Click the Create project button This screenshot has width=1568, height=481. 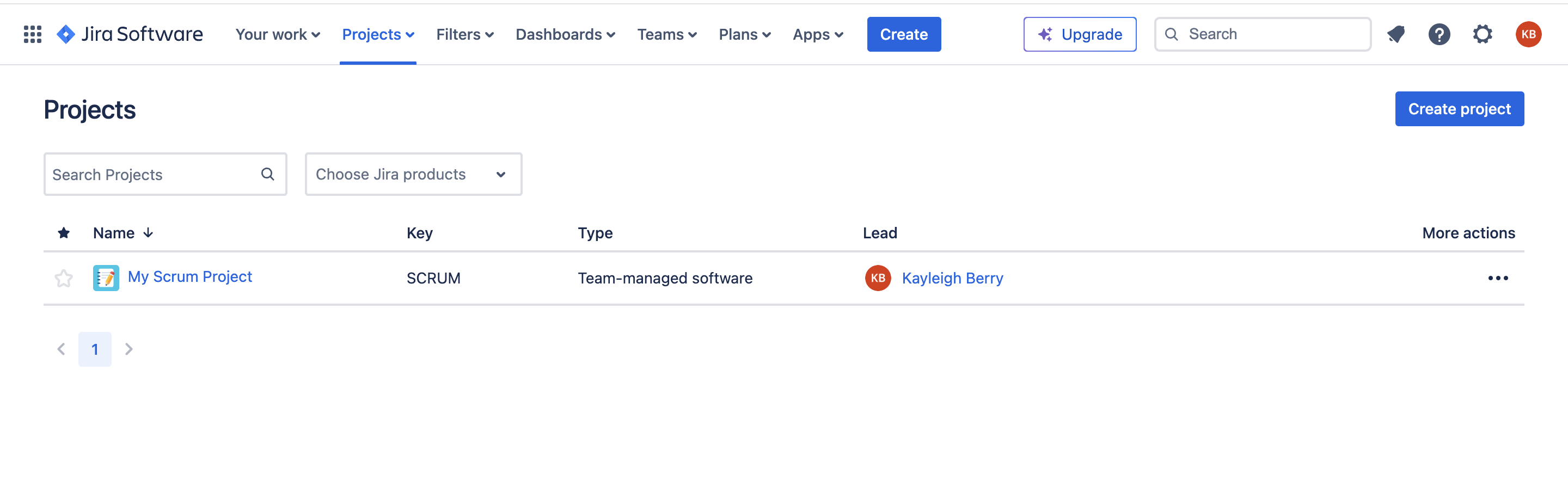pyautogui.click(x=1459, y=109)
